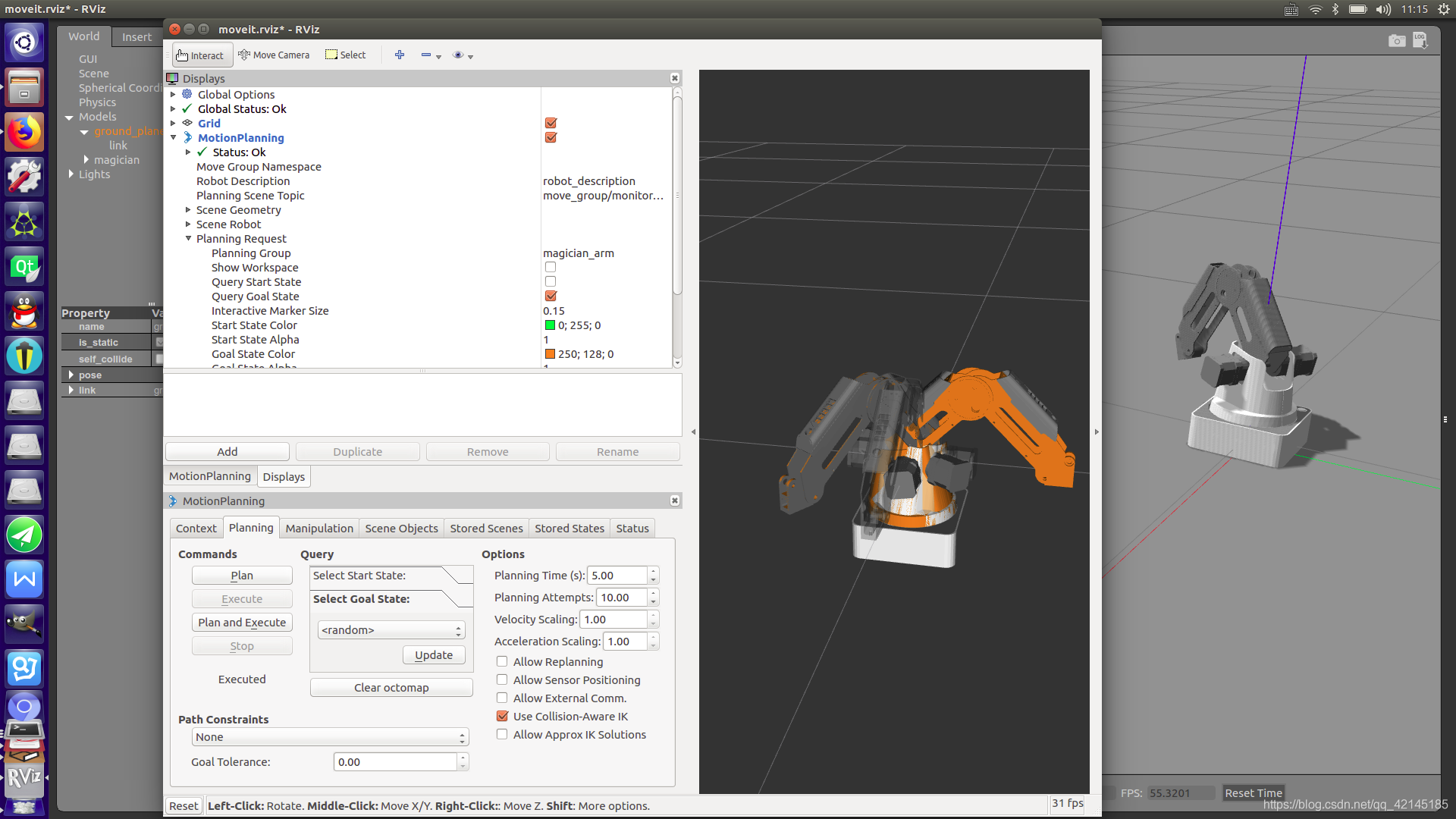
Task: Activate the Move Camera tool
Action: 274,55
